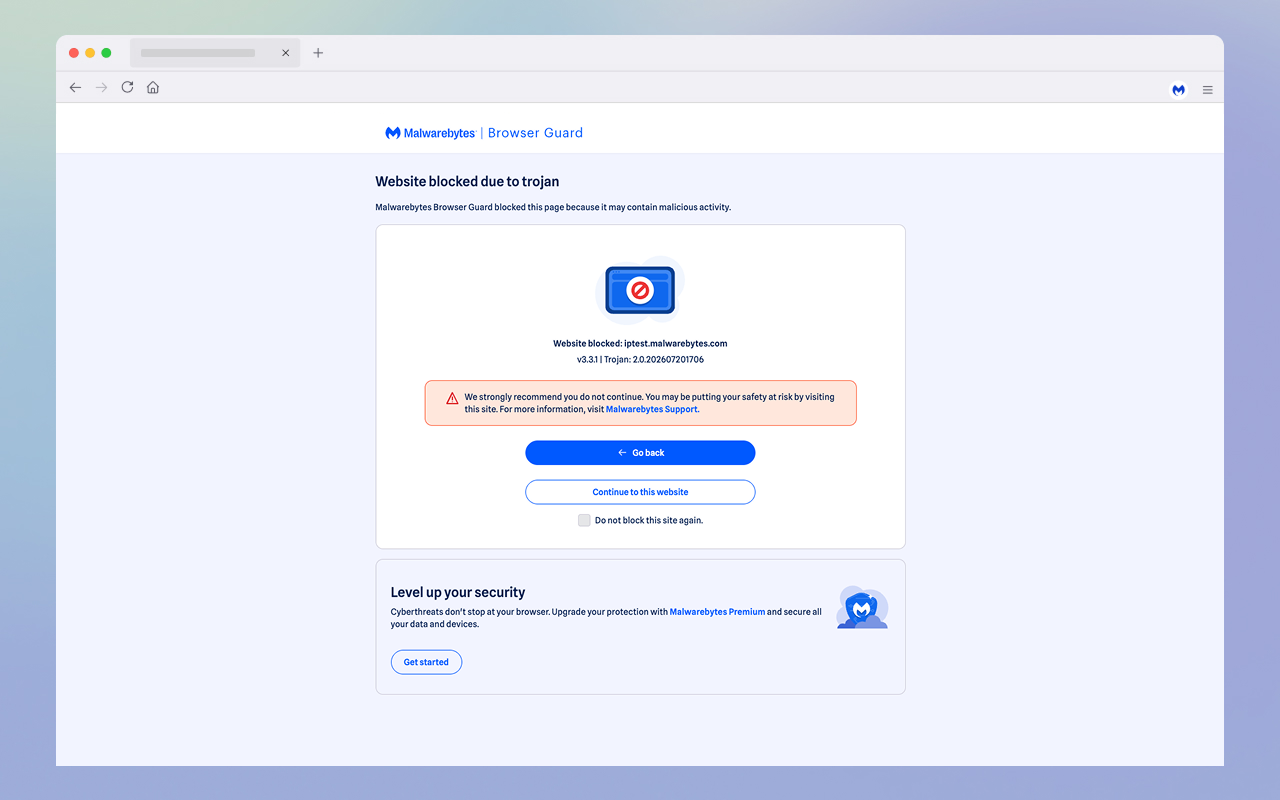Open the Malwarebytes extension icon in toolbar
This screenshot has width=1280, height=800.
[1179, 89]
